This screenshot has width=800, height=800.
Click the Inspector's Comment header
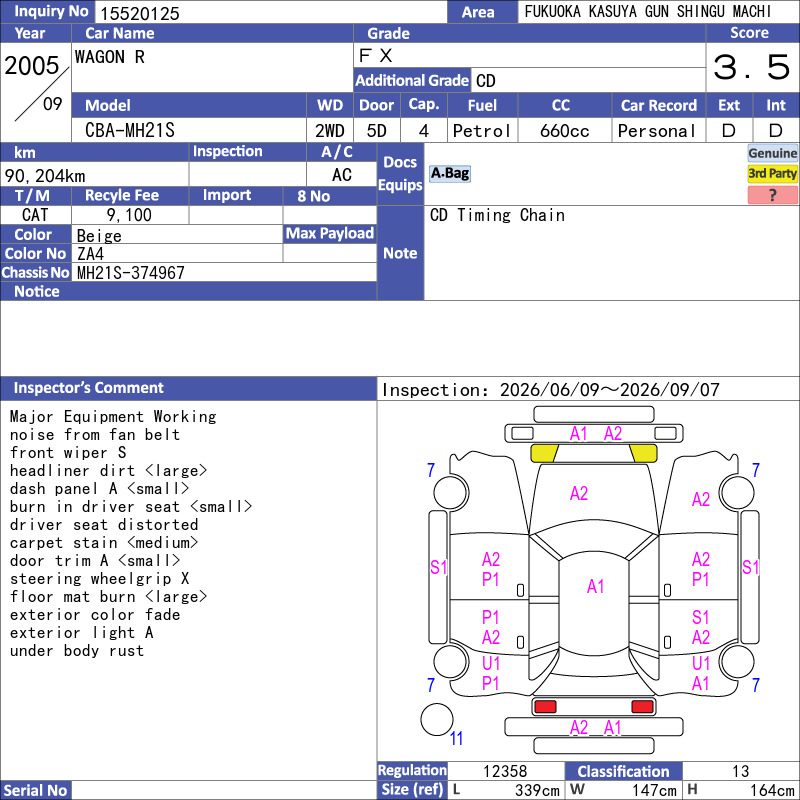pos(188,388)
